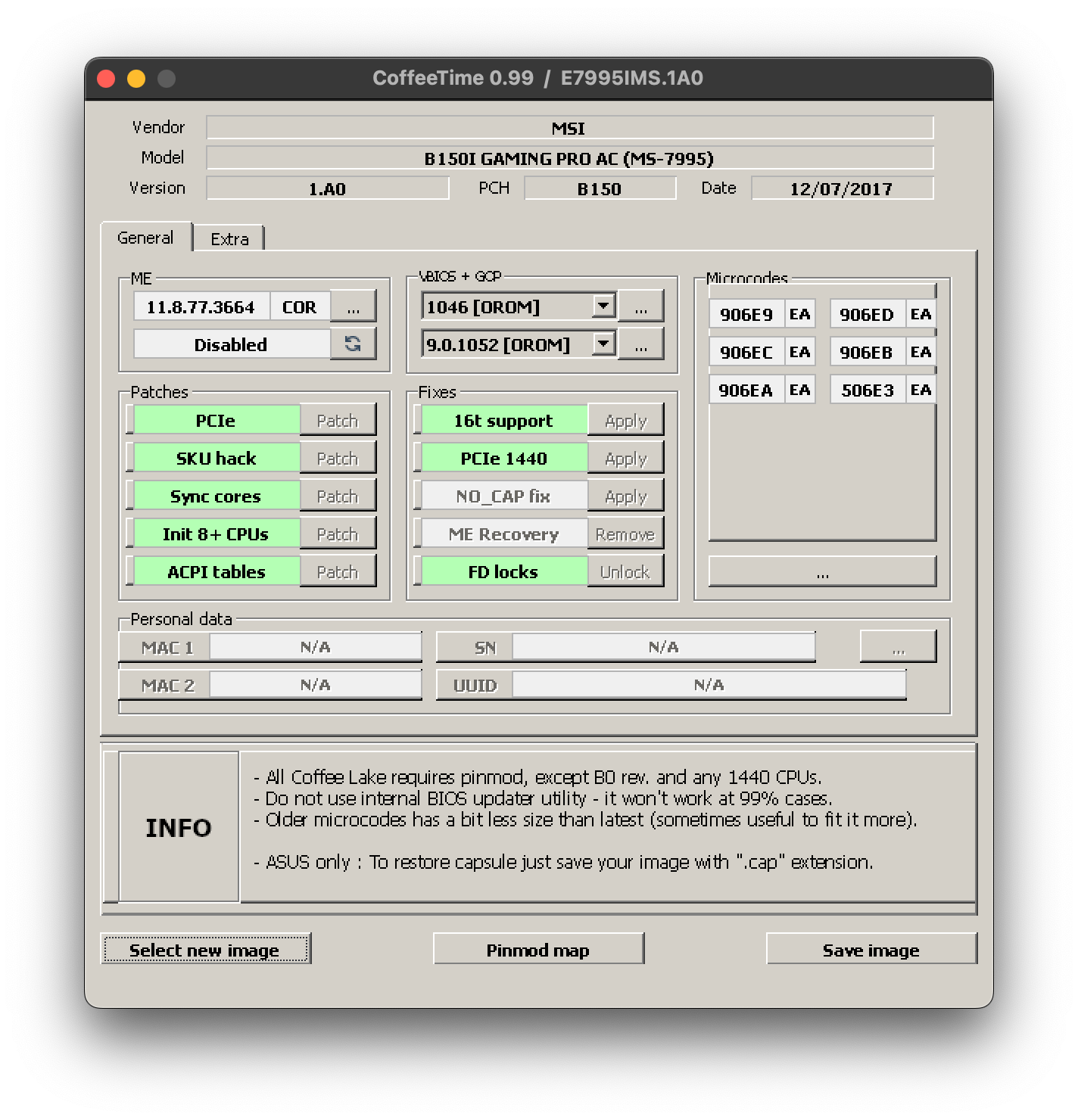The height and width of the screenshot is (1120, 1078).
Task: Toggle the PCIe 1440 fix indicator
Action: coord(503,458)
